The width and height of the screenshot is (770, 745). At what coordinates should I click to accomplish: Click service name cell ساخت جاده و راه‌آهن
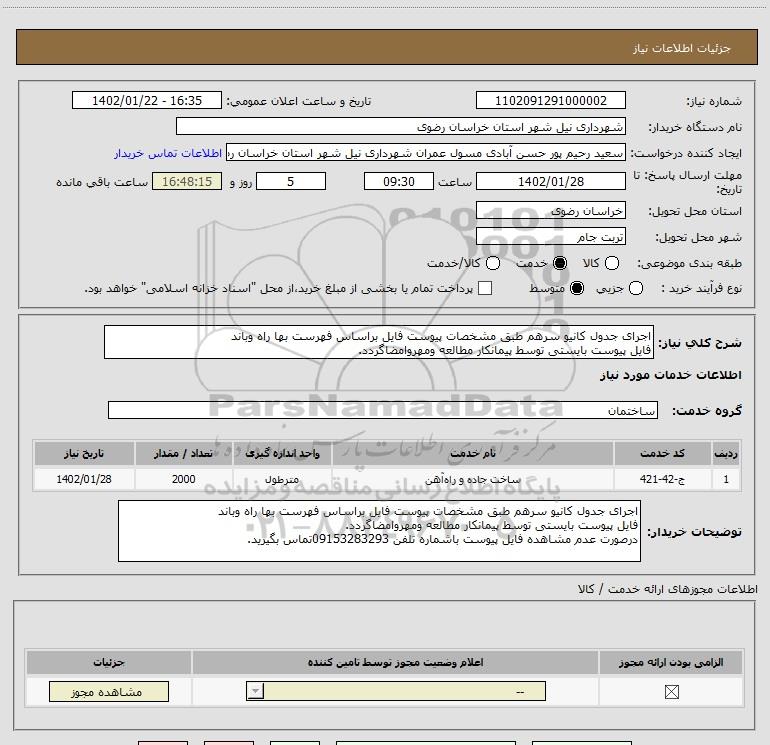click(x=473, y=479)
